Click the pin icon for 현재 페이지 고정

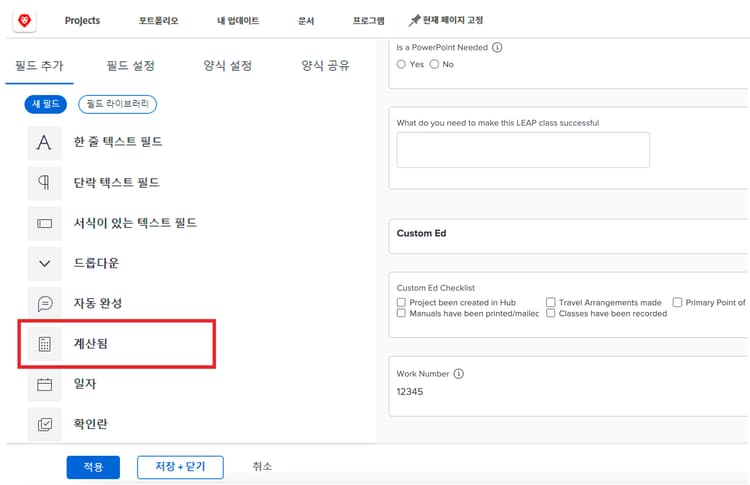pyautogui.click(x=414, y=20)
